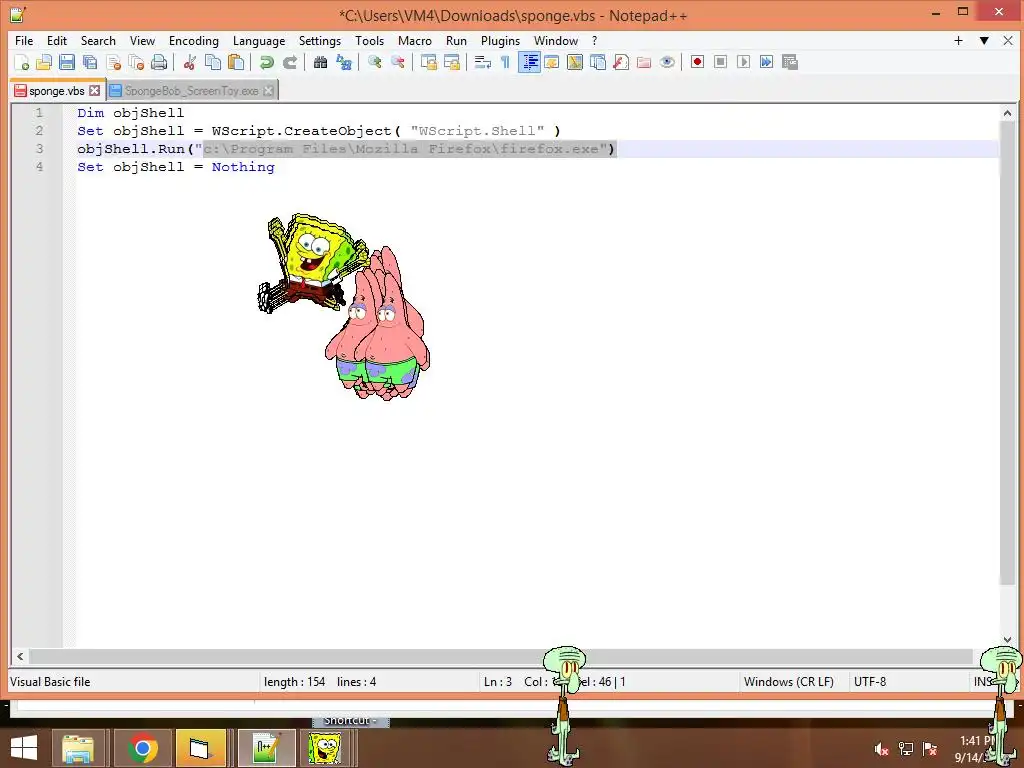Cut selection with the scissors icon
The image size is (1024, 768).
[189, 62]
